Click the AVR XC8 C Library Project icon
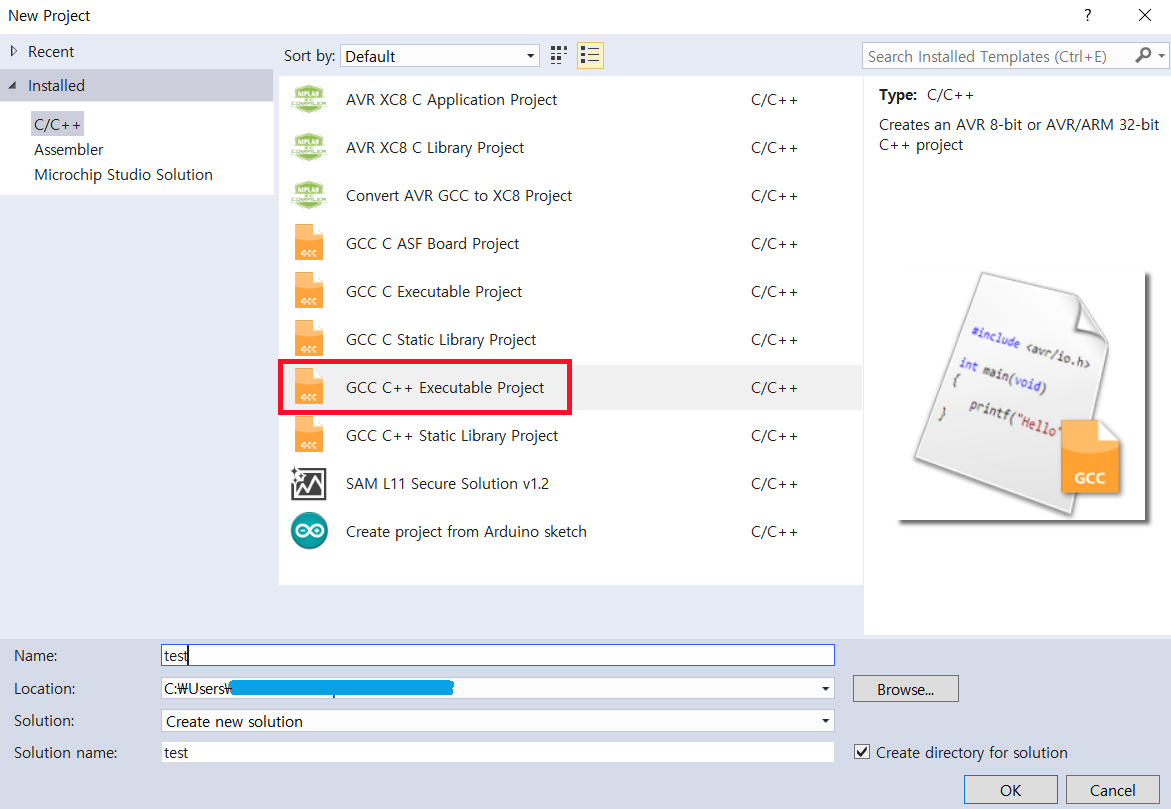1171x809 pixels. coord(308,147)
